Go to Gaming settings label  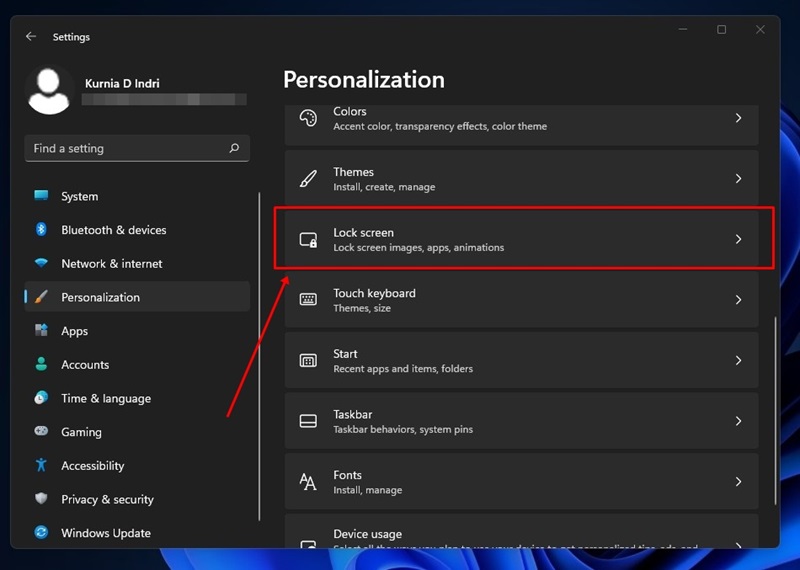click(x=81, y=432)
